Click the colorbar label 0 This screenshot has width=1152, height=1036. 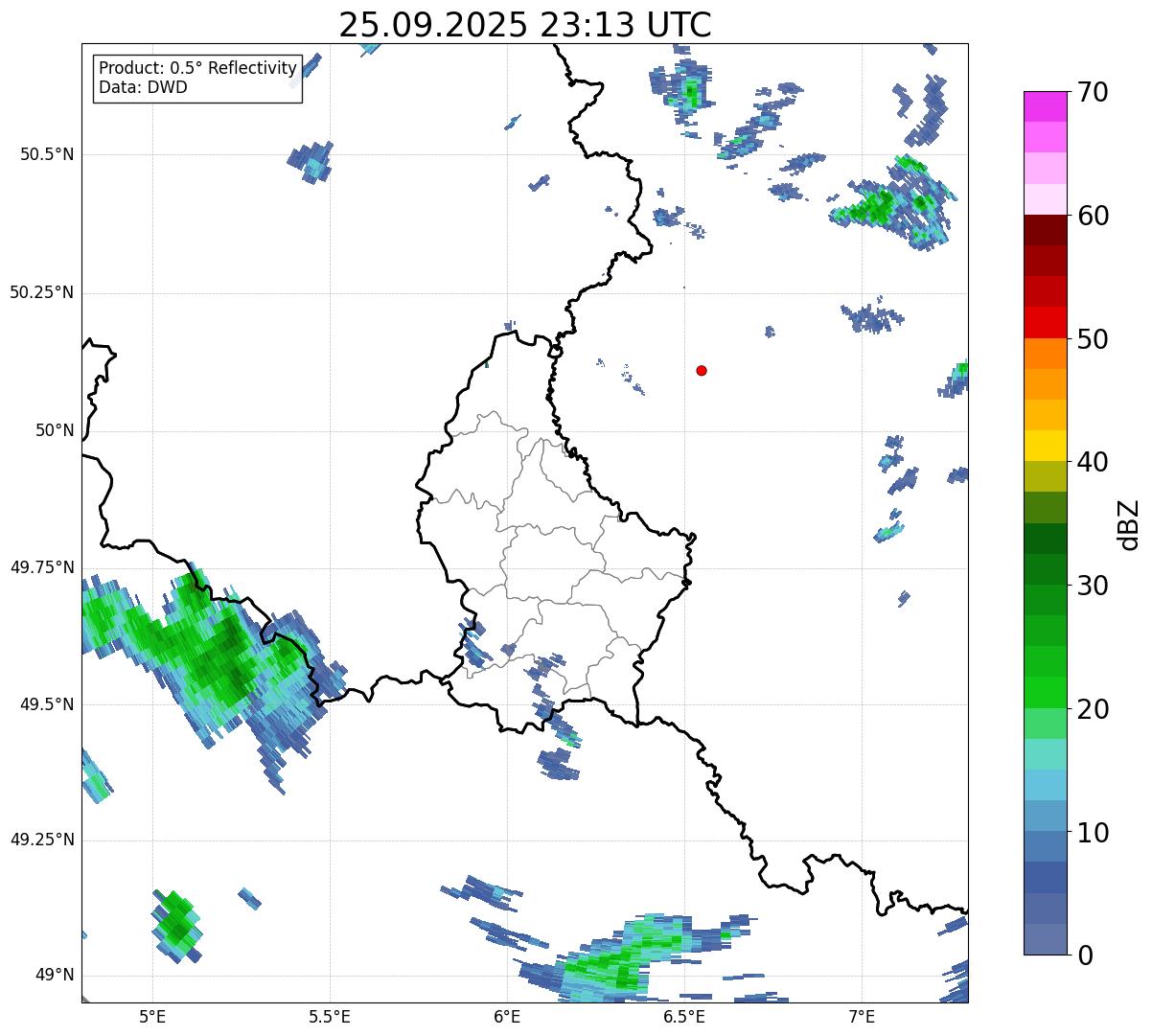point(1084,955)
